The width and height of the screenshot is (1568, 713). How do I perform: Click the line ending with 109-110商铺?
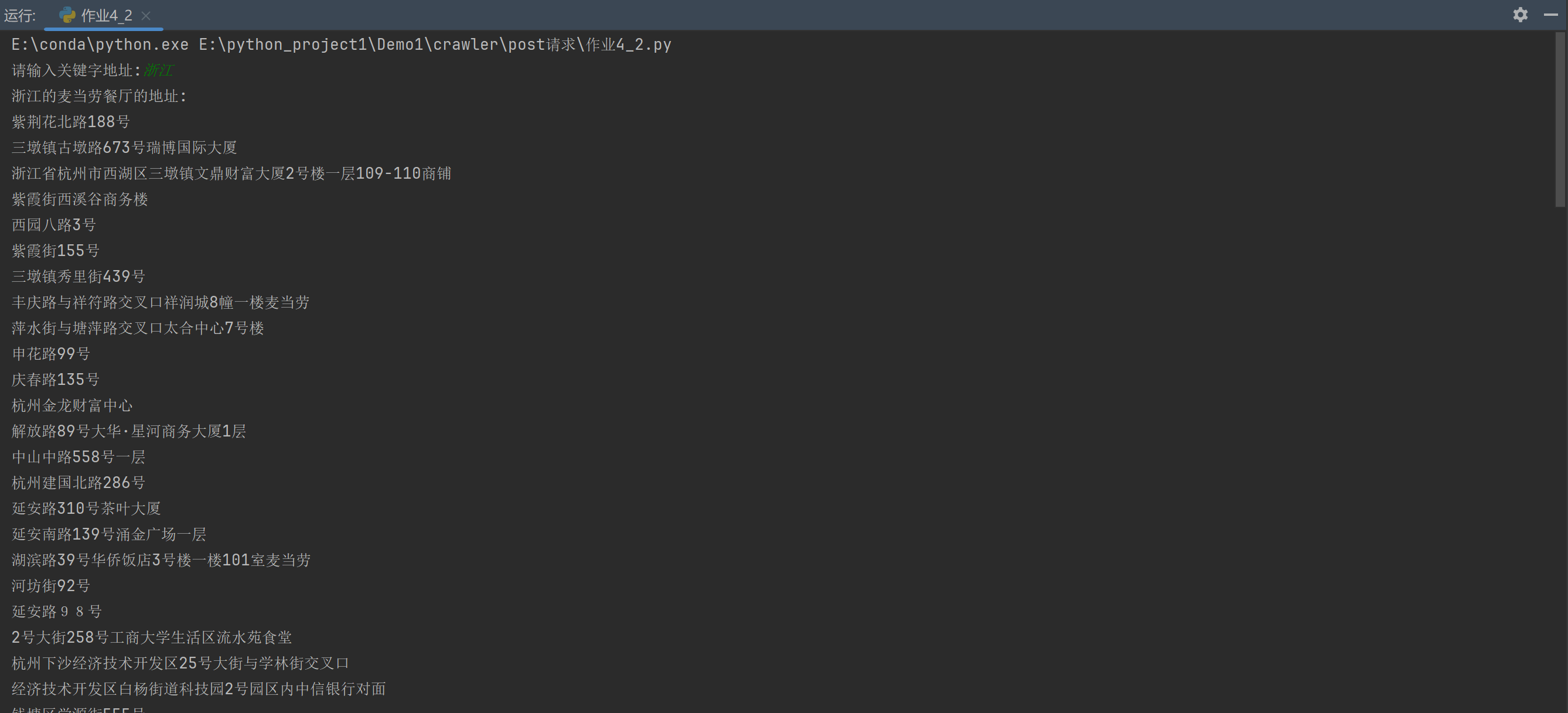(x=231, y=173)
